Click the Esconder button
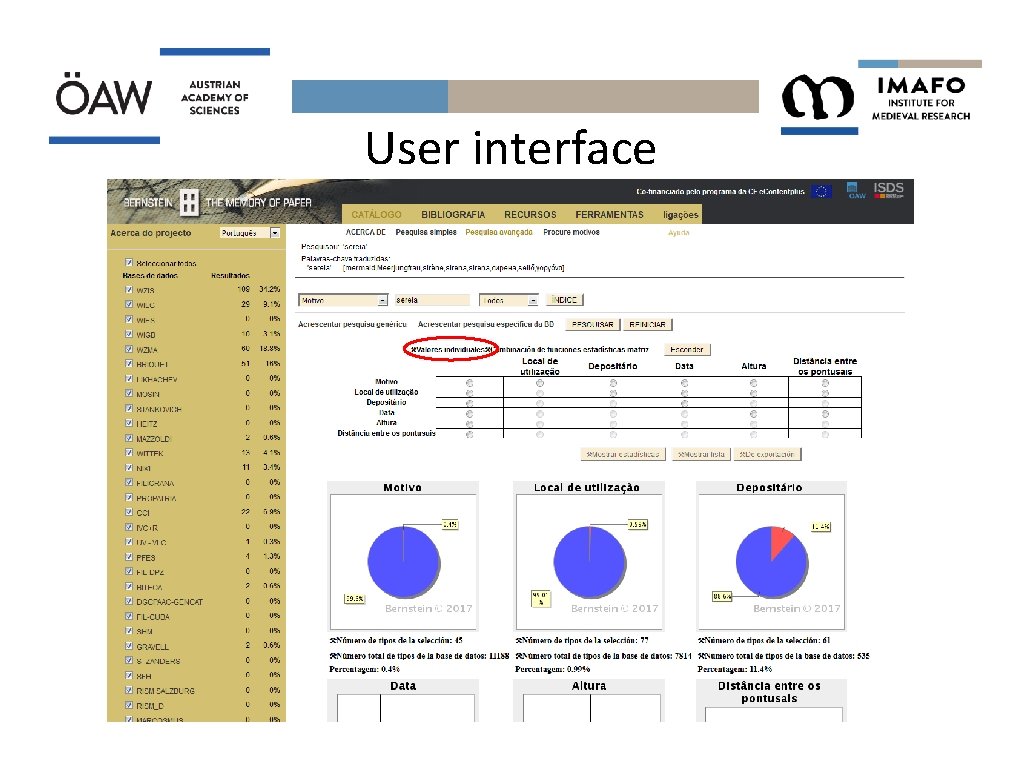Viewport: 1024px width, 768px height. (x=687, y=350)
